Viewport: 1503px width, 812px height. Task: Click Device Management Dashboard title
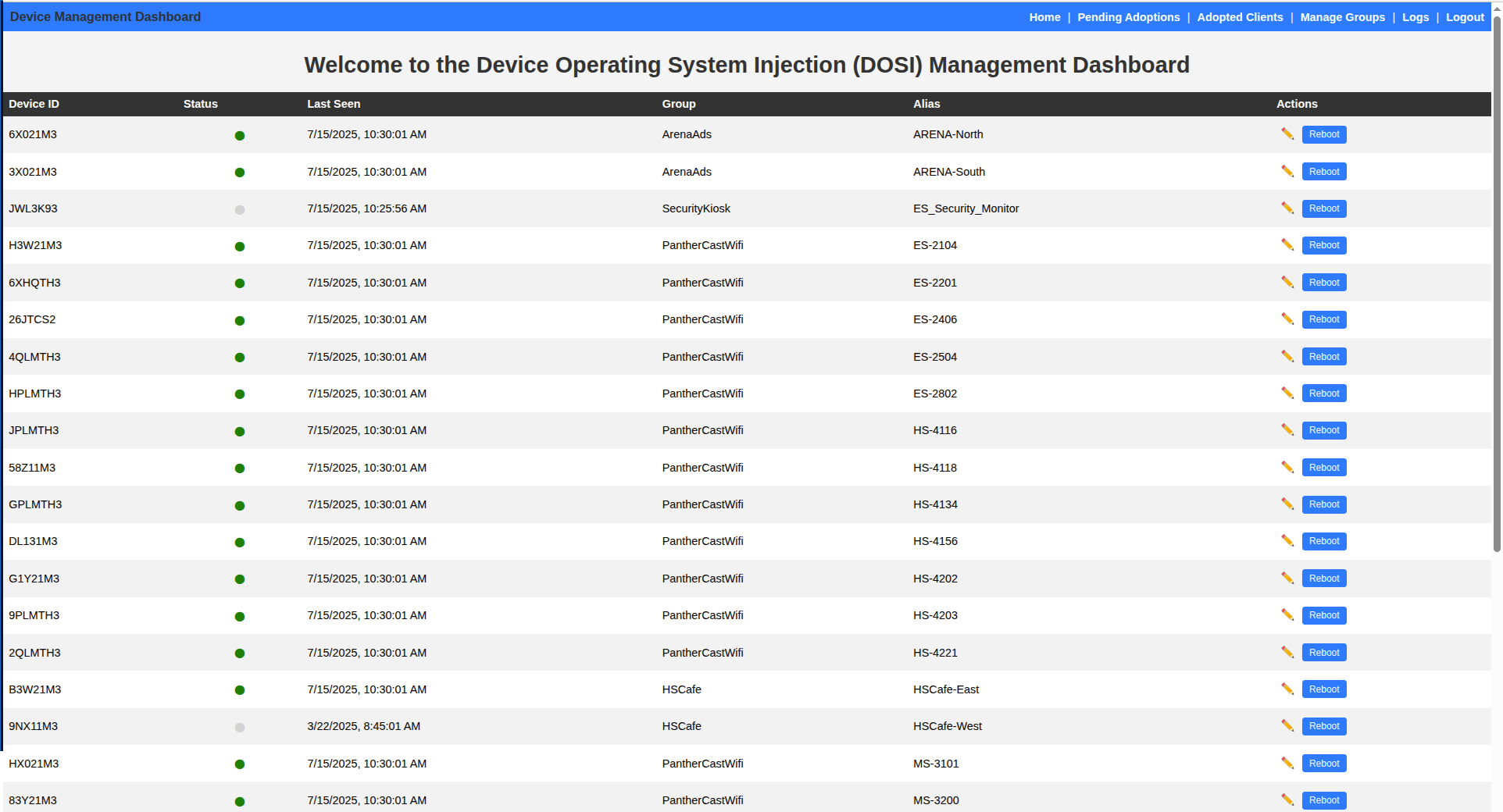point(105,16)
